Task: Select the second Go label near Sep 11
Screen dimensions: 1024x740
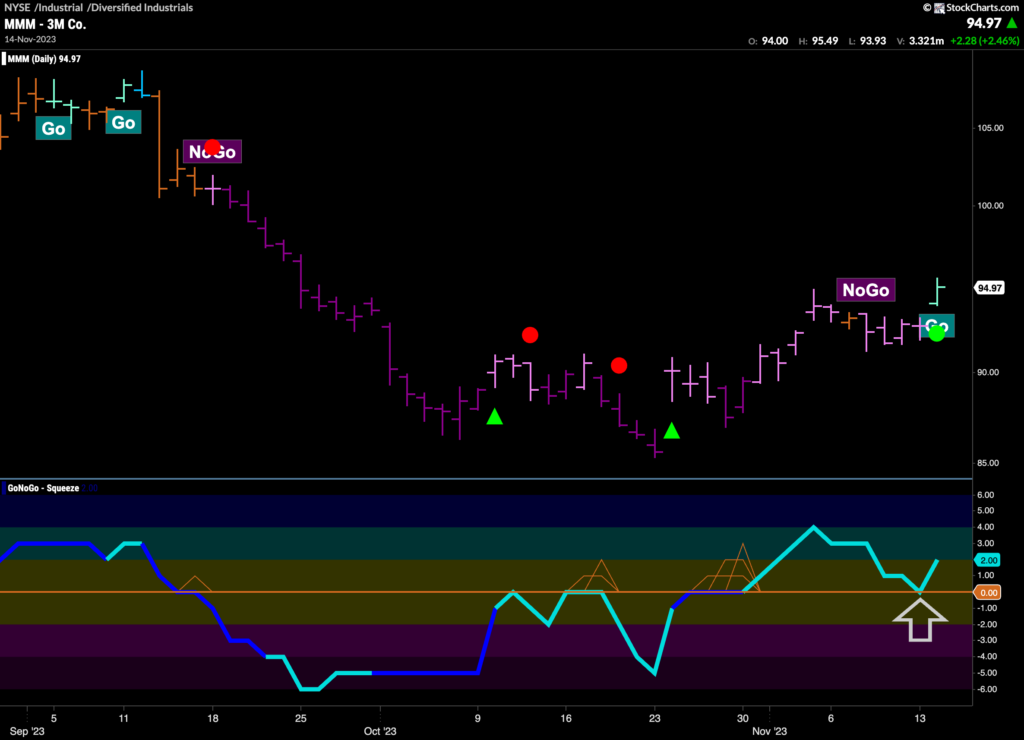Action: pyautogui.click(x=123, y=122)
